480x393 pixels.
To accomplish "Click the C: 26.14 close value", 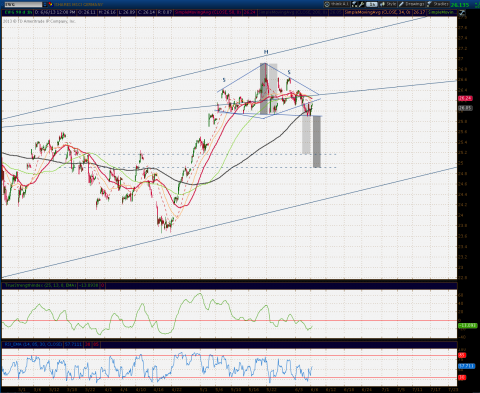I will coord(145,12).
